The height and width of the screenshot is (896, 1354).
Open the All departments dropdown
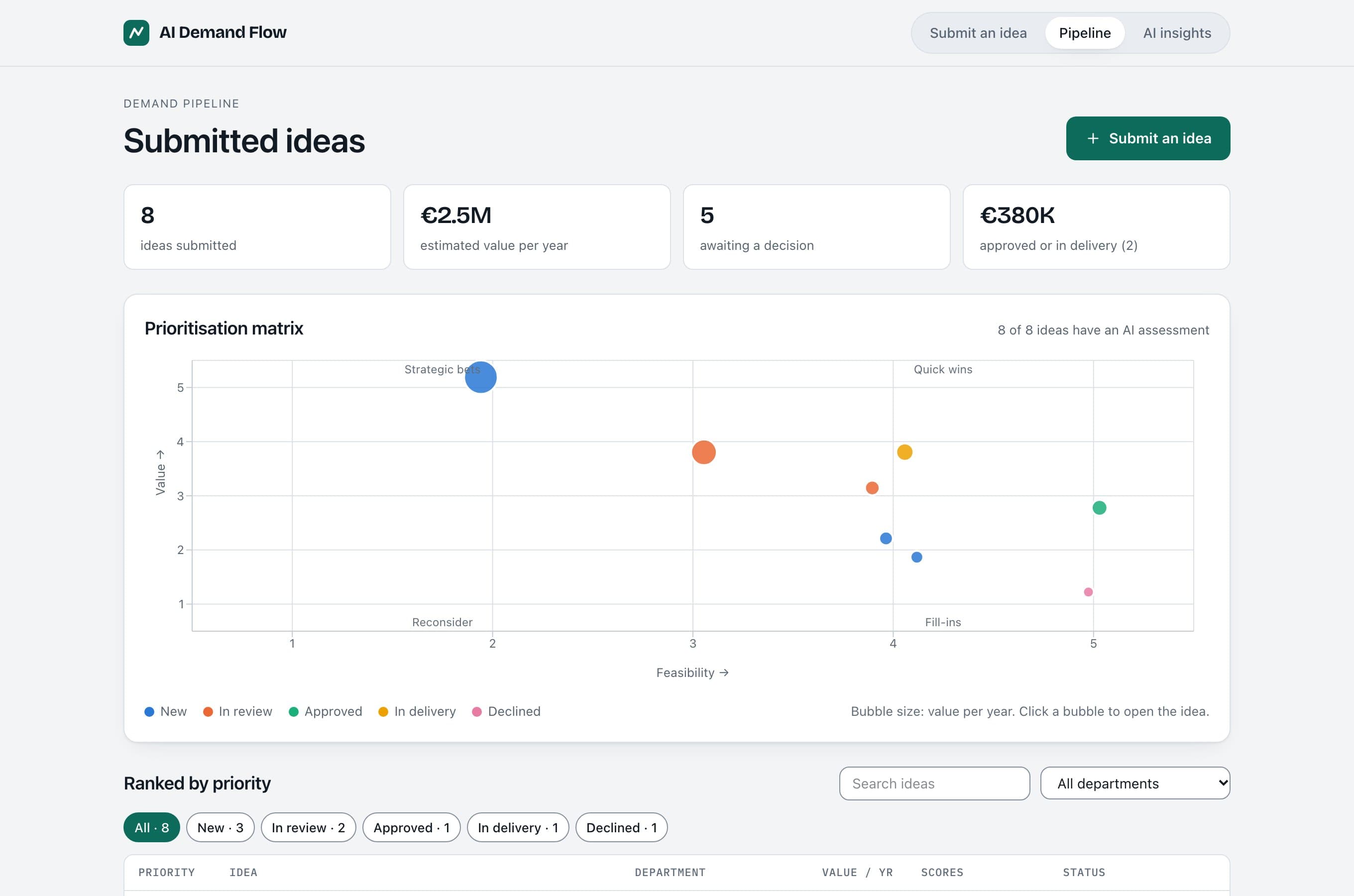click(x=1134, y=784)
